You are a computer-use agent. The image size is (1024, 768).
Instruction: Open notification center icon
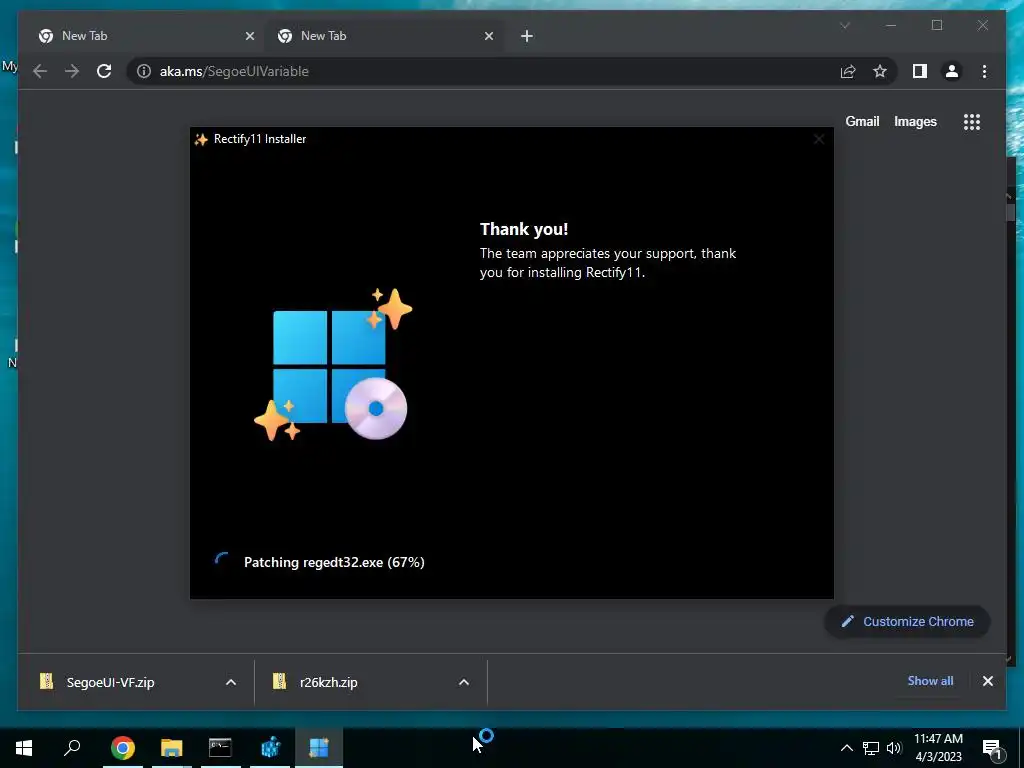(x=992, y=748)
